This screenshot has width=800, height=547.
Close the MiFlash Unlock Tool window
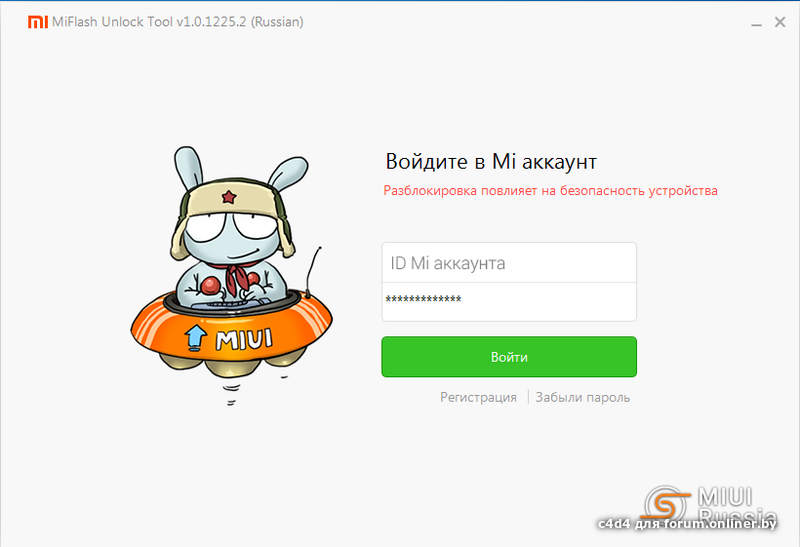point(780,22)
